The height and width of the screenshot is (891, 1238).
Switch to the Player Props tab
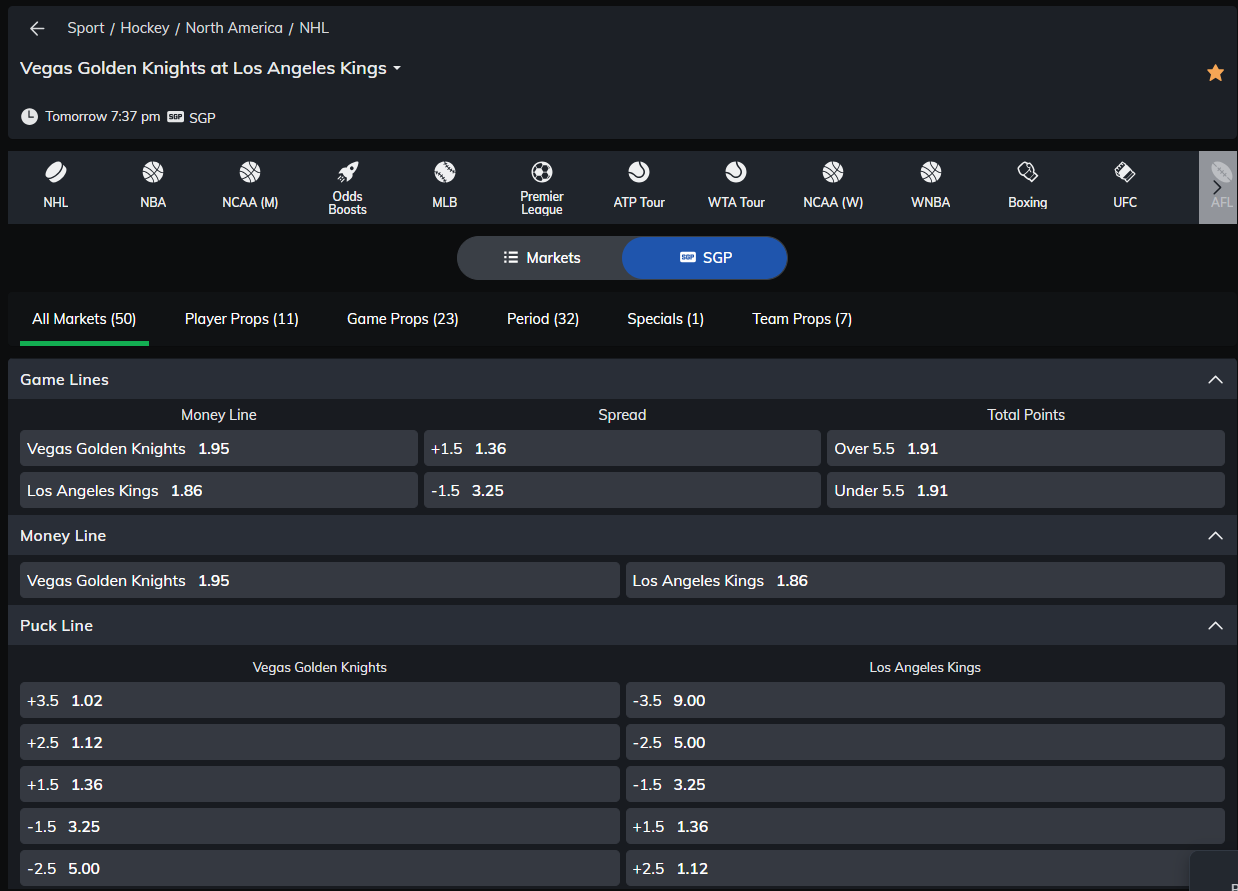[x=242, y=319]
